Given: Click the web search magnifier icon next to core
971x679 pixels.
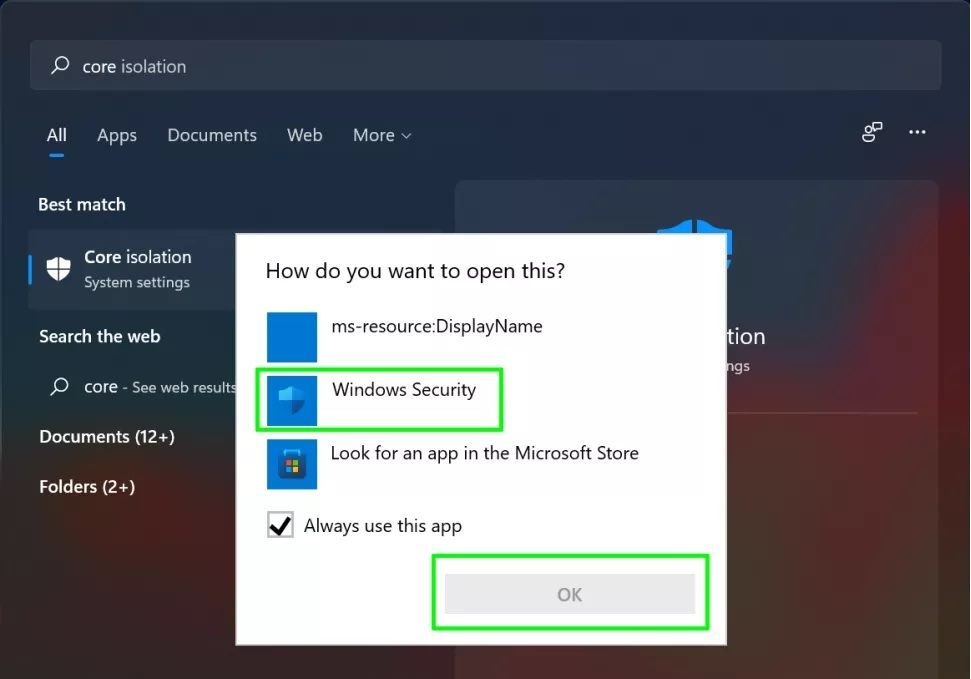Looking at the screenshot, I should (59, 387).
